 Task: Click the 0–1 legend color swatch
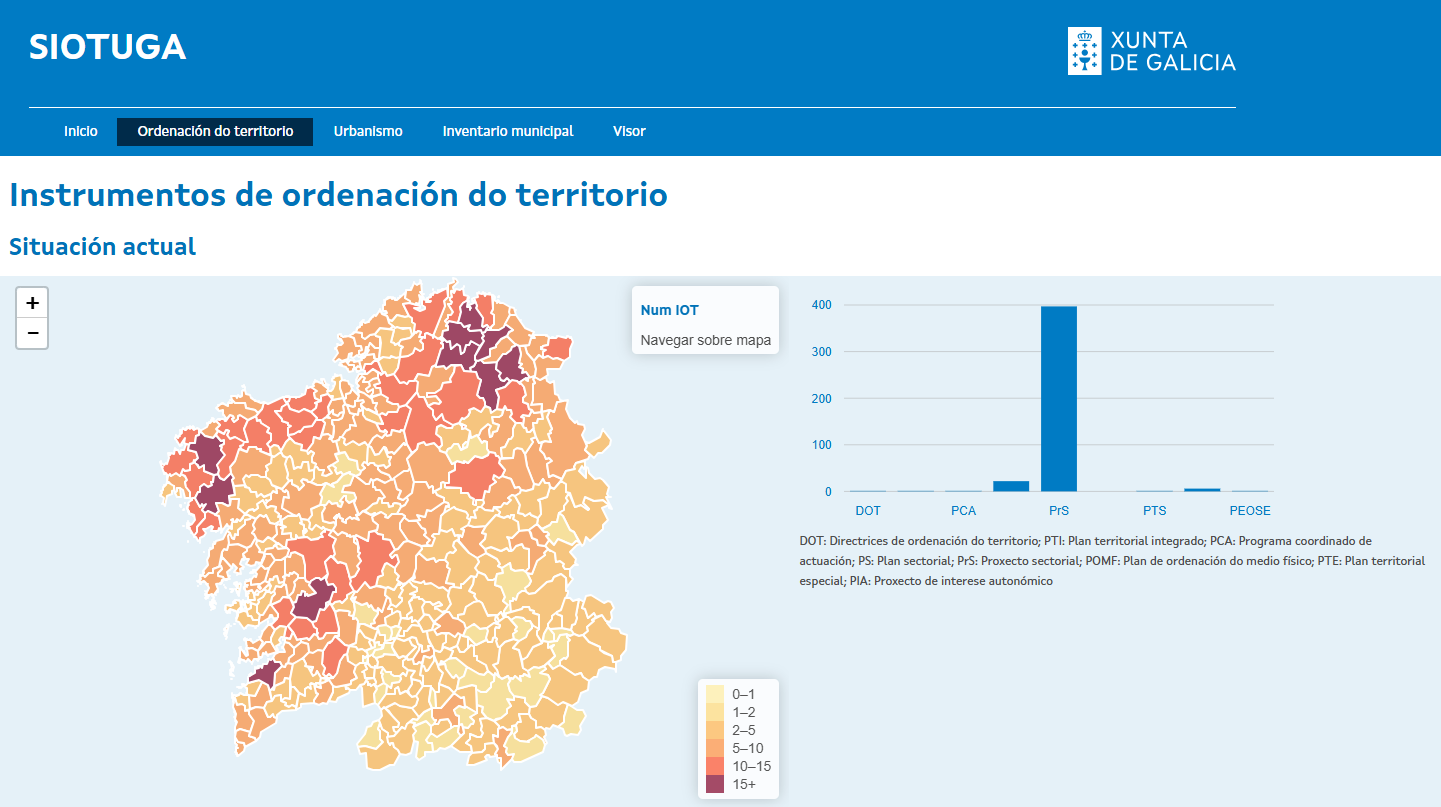click(715, 694)
